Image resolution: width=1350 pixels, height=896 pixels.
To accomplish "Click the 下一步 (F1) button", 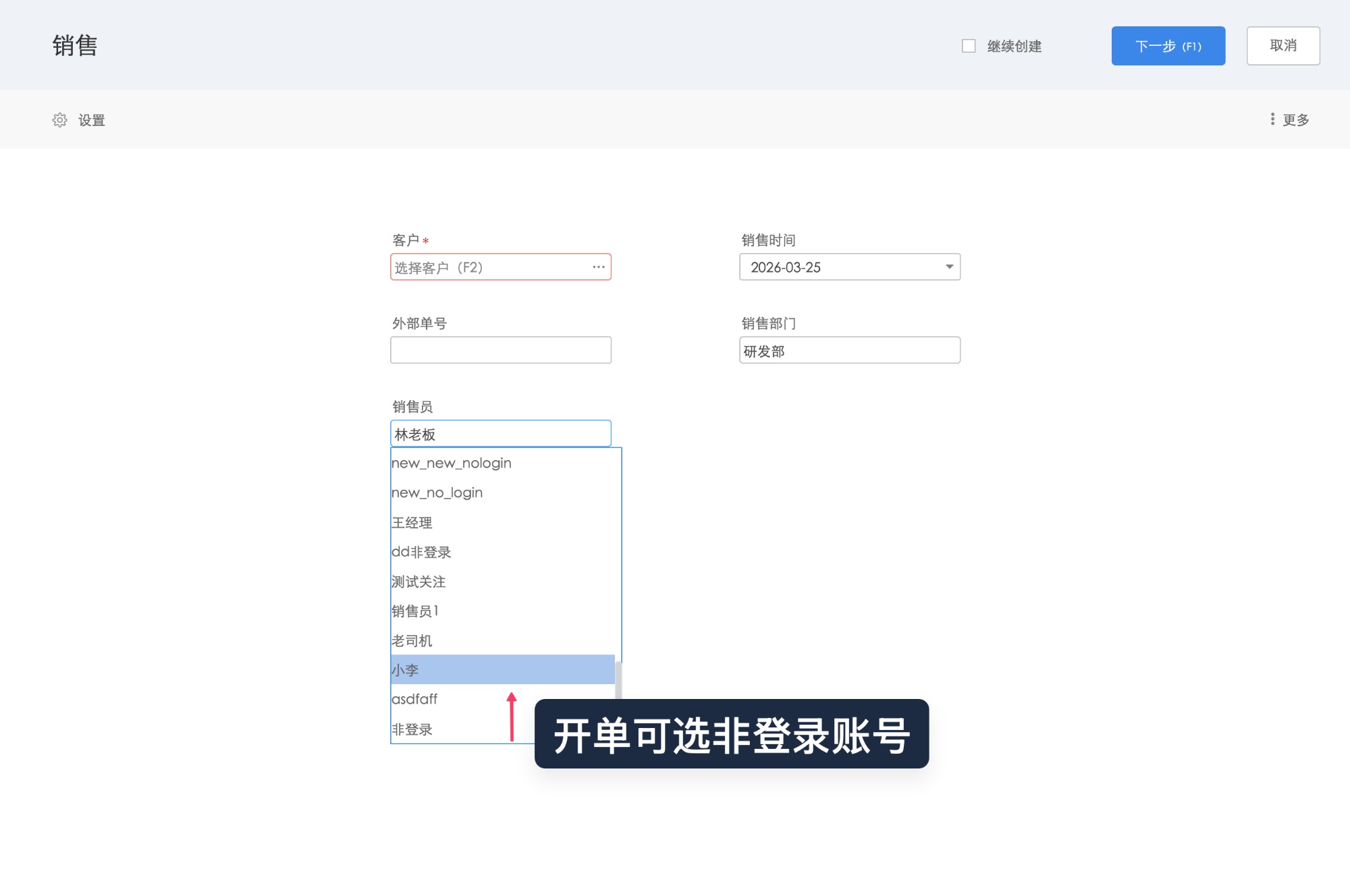I will (x=1168, y=45).
